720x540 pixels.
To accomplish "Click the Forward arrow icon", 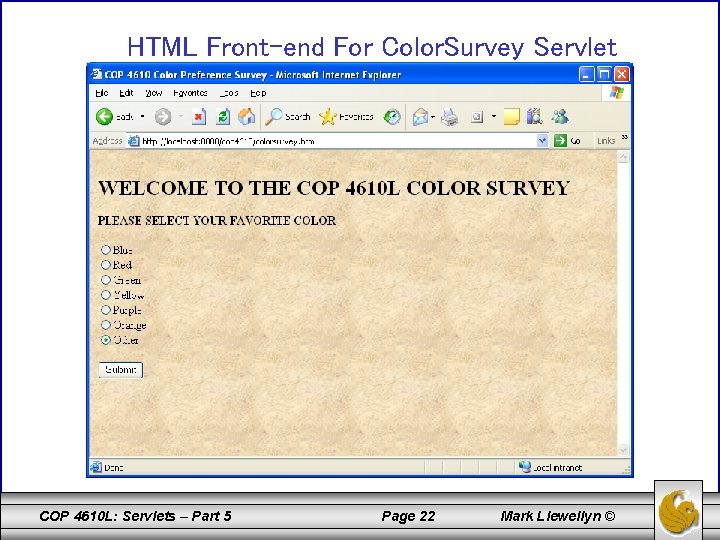I will [x=163, y=117].
